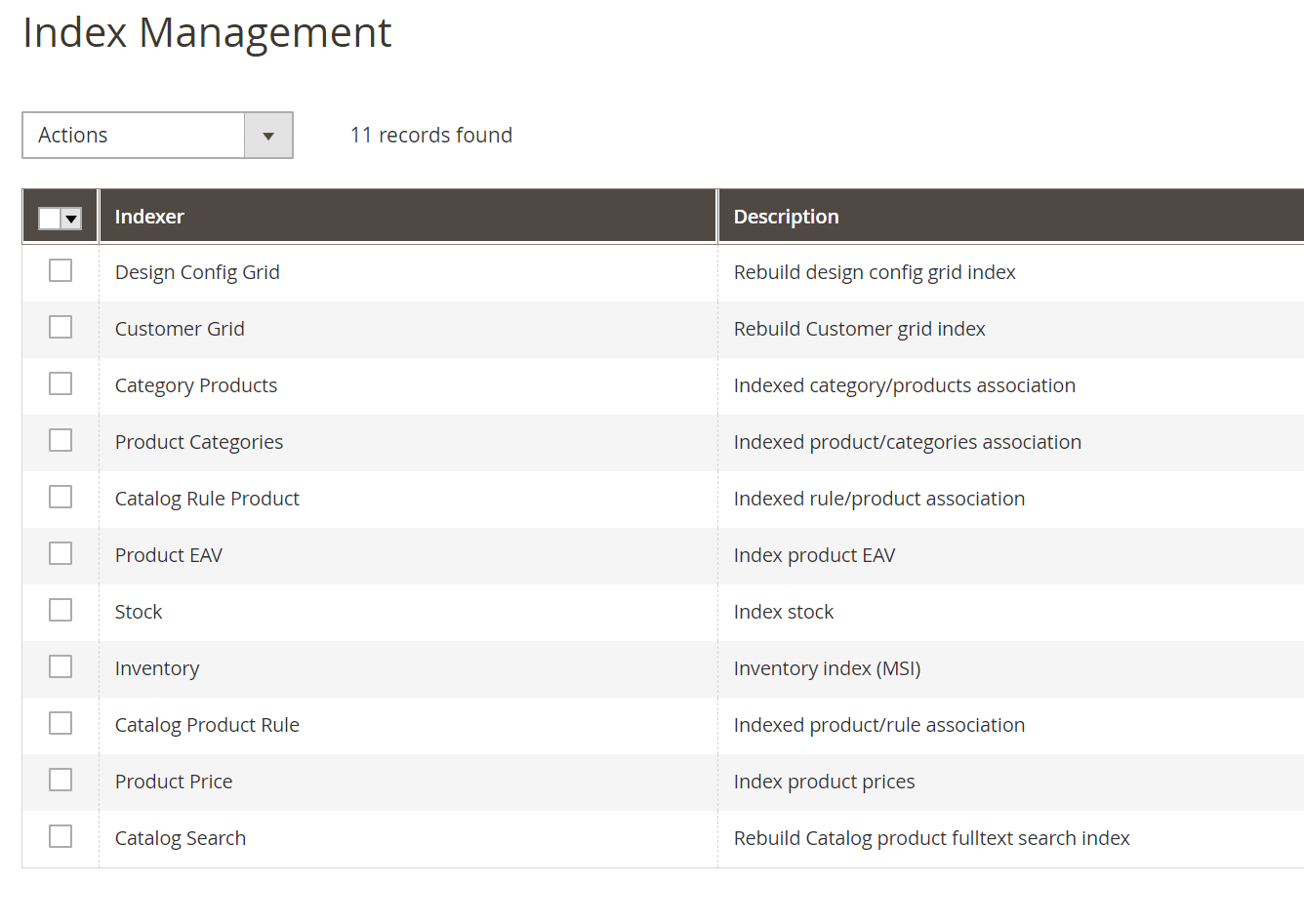Viewport: 1304px width, 924px height.
Task: Click the 11 records found text
Action: (x=431, y=136)
